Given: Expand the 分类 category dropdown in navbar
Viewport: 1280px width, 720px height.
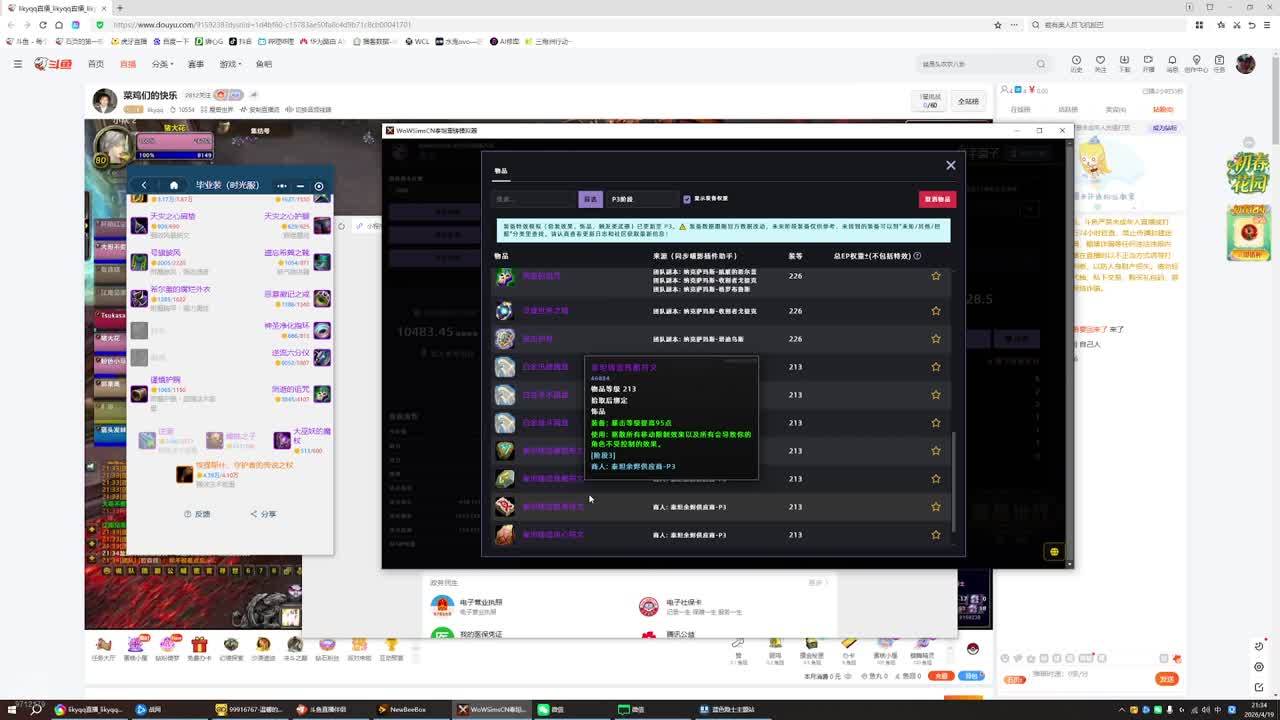Looking at the screenshot, I should [x=161, y=64].
